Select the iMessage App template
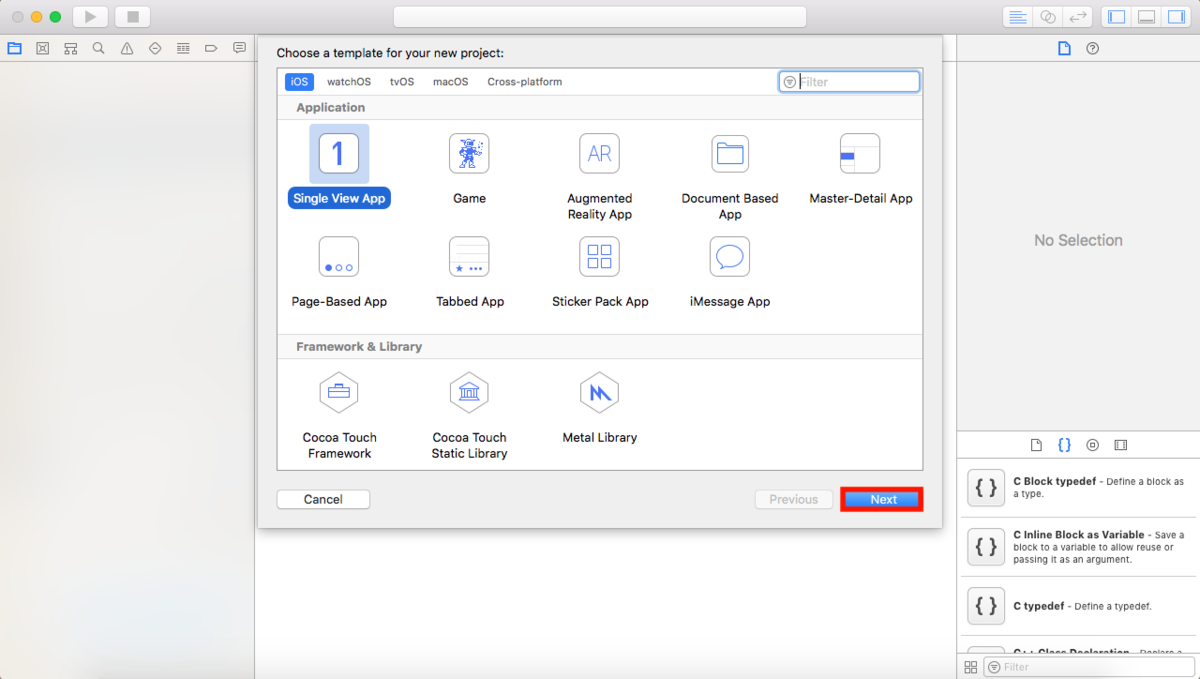This screenshot has height=679, width=1200. coord(730,272)
